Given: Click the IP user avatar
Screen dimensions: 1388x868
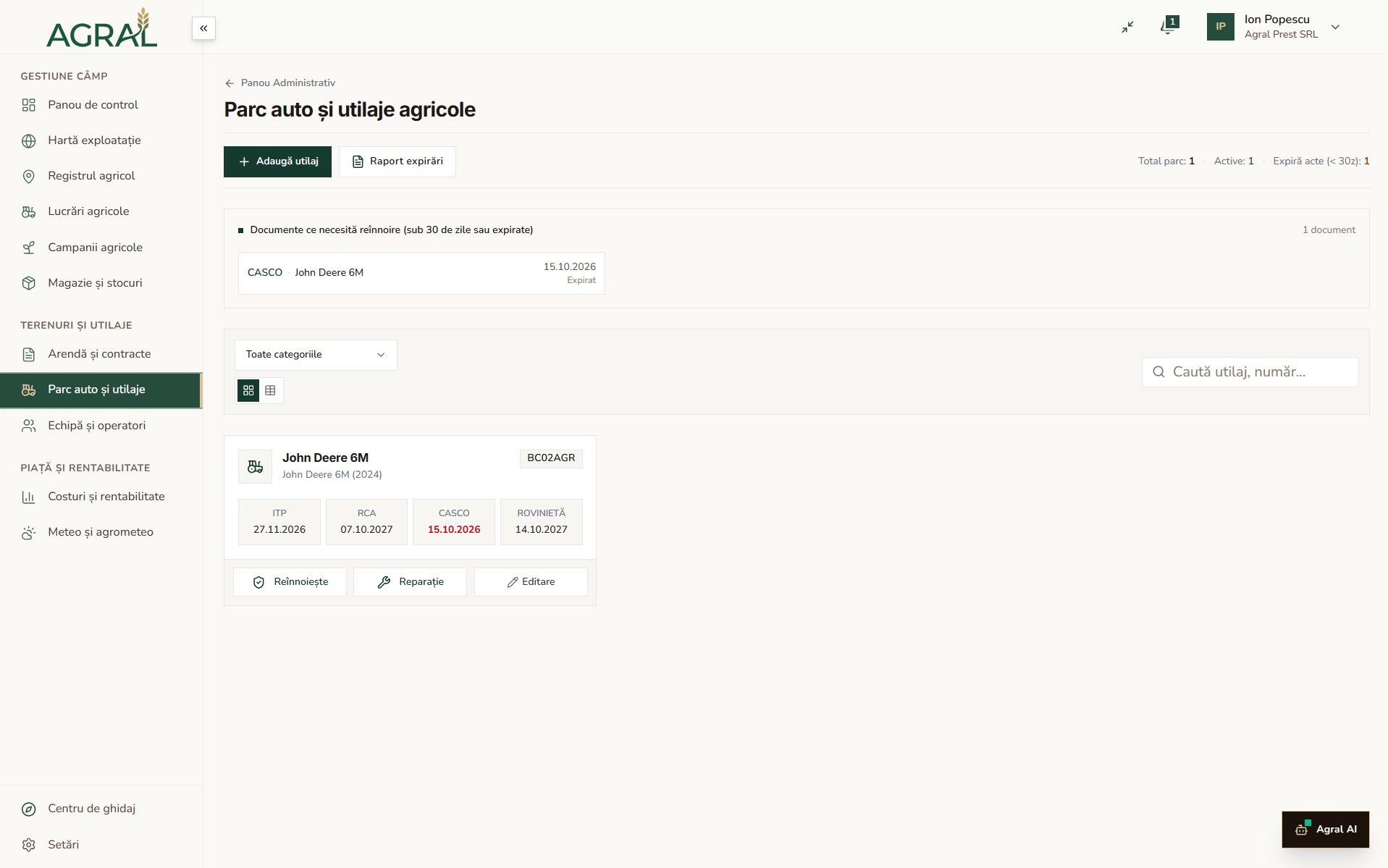Looking at the screenshot, I should (1220, 27).
